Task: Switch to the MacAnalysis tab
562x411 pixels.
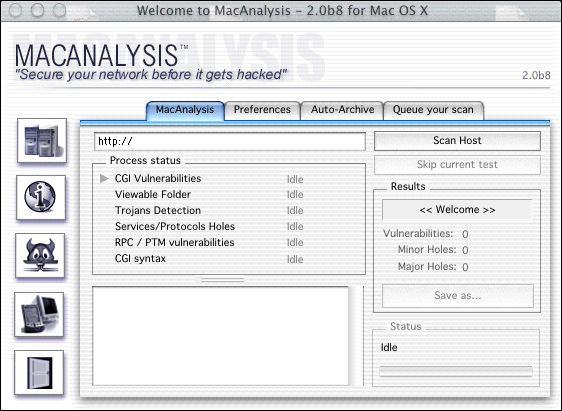Action: [185, 110]
